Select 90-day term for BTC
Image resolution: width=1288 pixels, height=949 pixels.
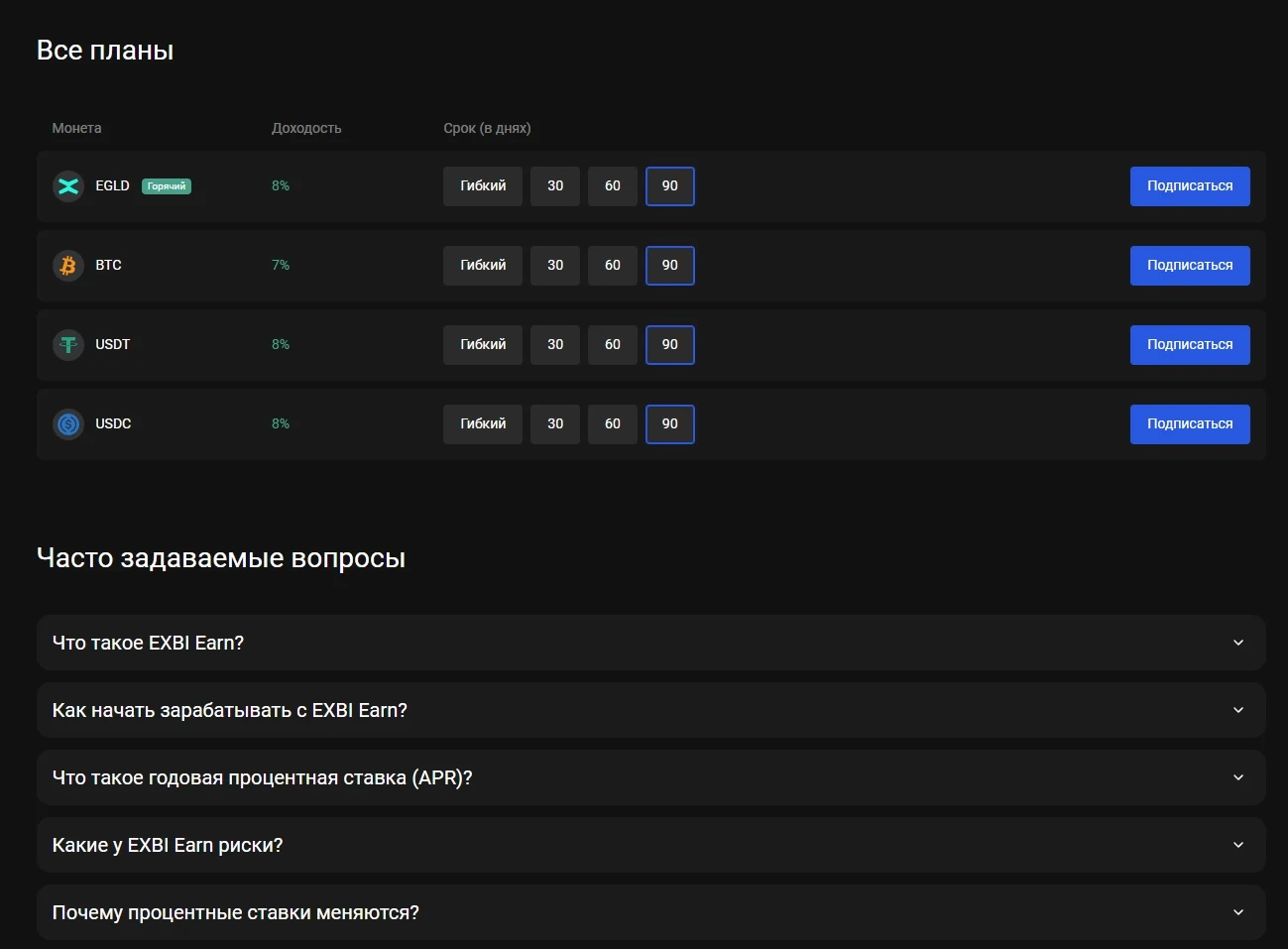pyautogui.click(x=670, y=266)
